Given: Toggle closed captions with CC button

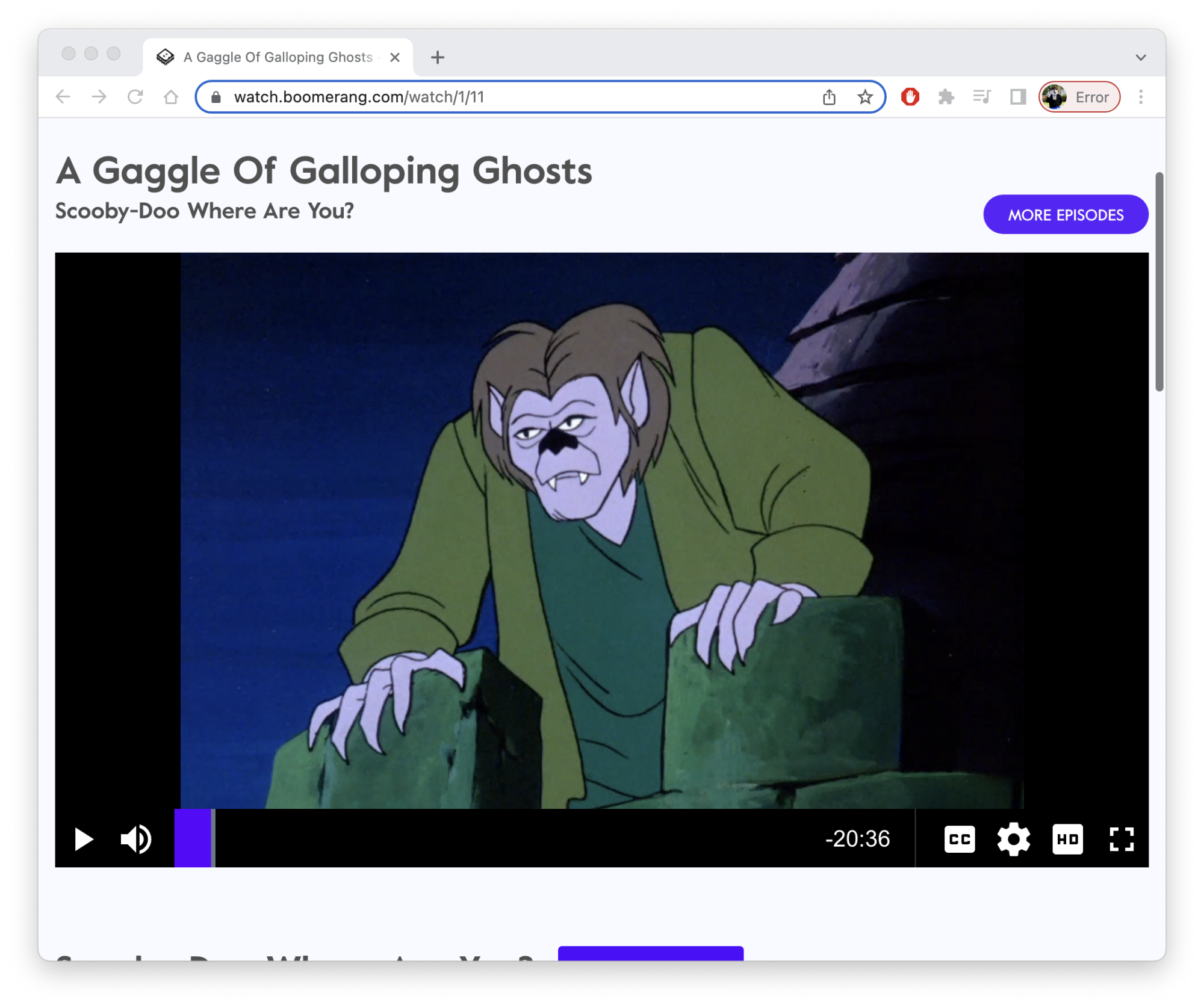Looking at the screenshot, I should click(960, 839).
